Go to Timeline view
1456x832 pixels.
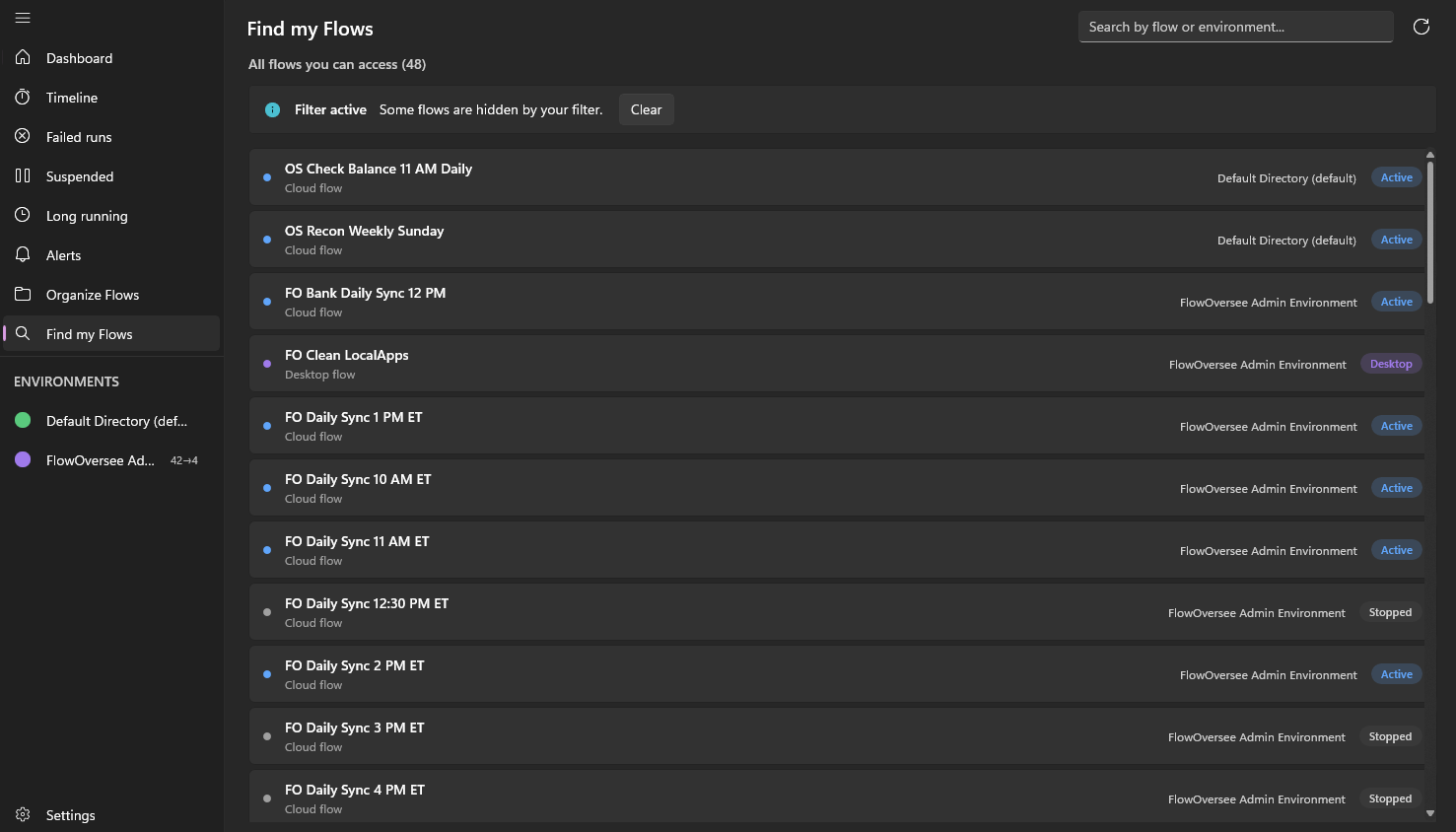111,97
